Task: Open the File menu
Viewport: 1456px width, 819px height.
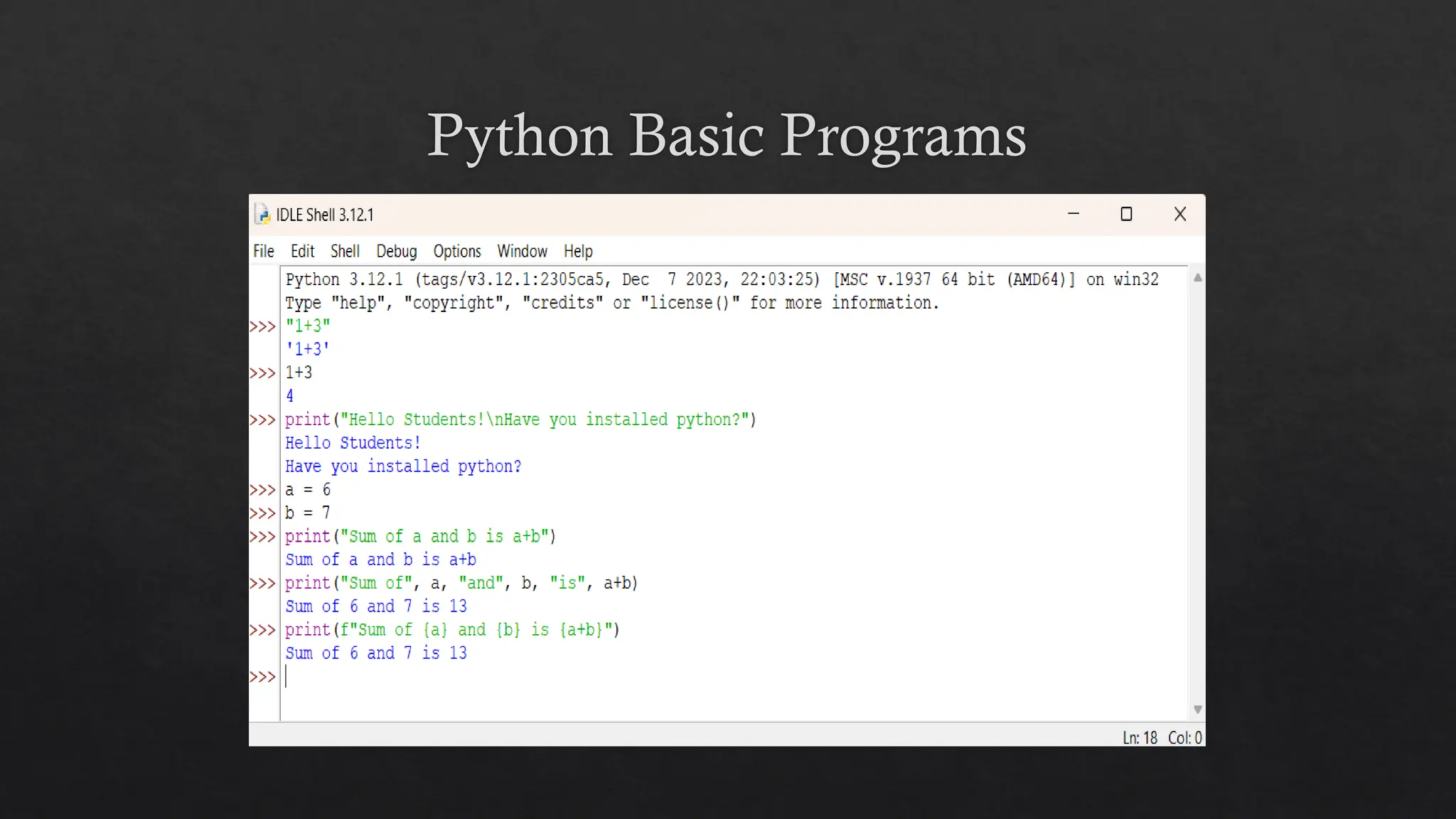Action: (263, 251)
